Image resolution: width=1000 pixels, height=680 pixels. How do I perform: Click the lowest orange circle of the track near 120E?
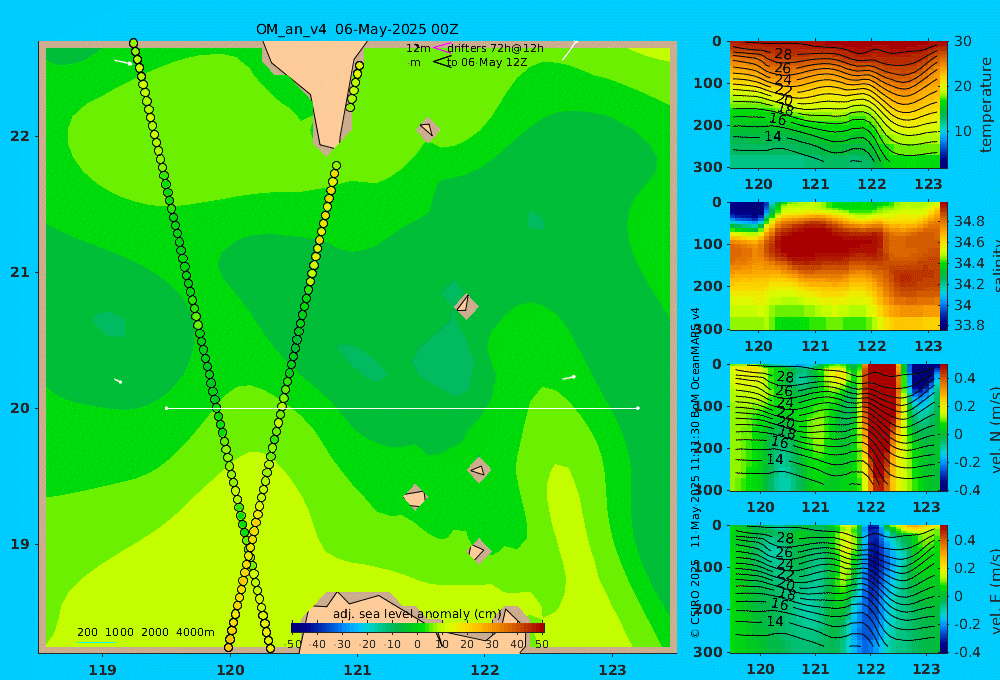(x=228, y=647)
